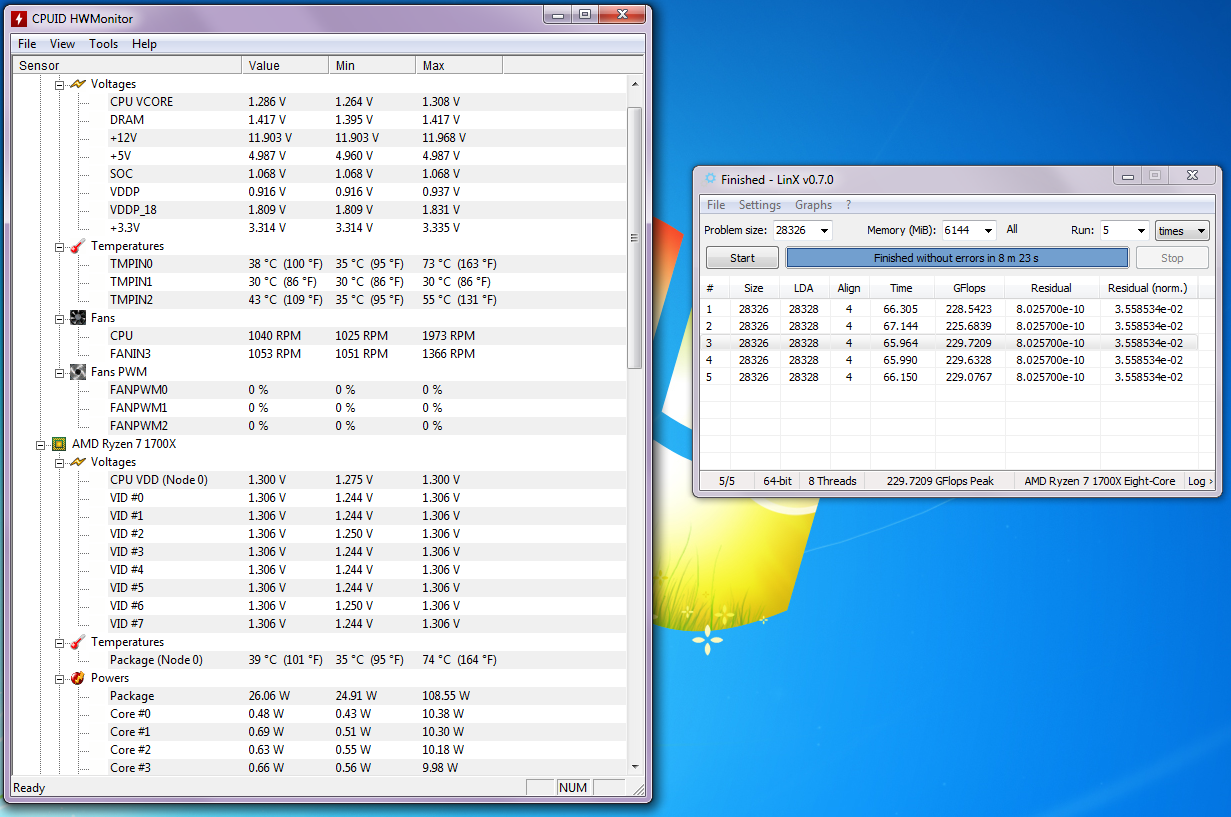
Task: Select the DRAM voltage row label
Action: (x=127, y=120)
